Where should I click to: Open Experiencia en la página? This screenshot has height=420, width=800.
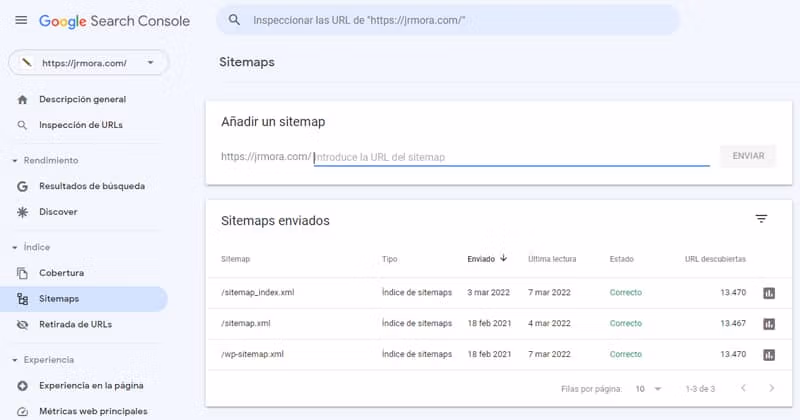coord(91,386)
